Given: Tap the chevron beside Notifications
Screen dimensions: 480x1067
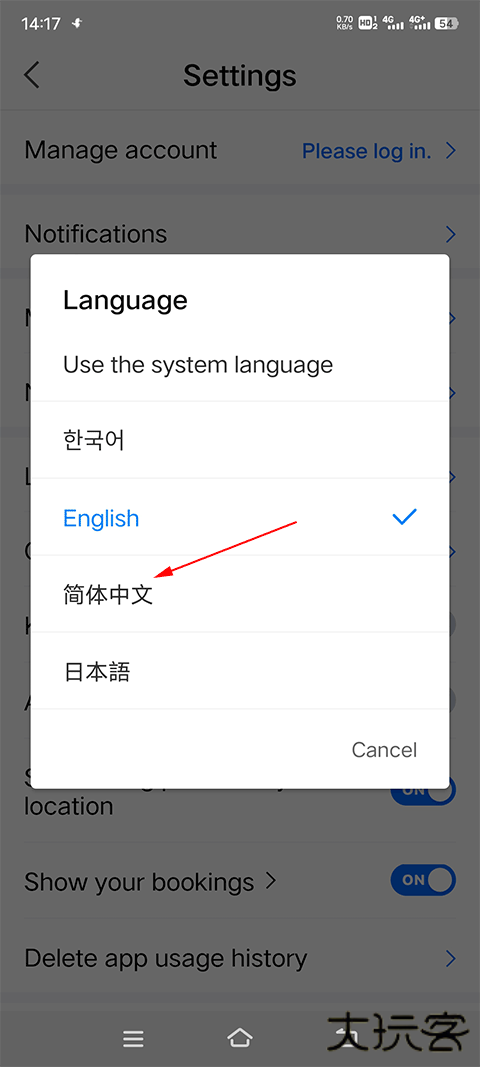Looking at the screenshot, I should pos(450,234).
